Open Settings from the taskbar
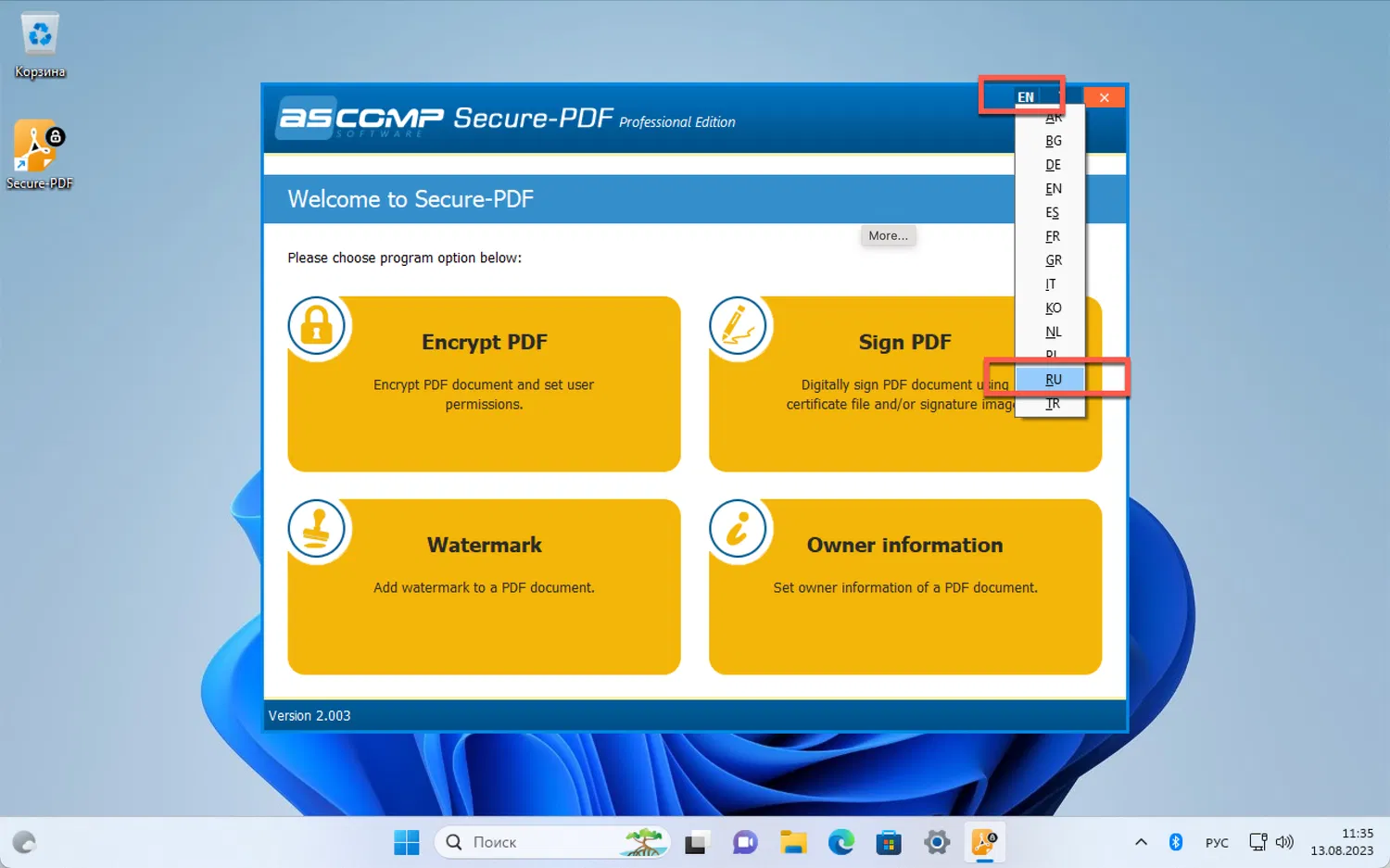 click(x=936, y=841)
